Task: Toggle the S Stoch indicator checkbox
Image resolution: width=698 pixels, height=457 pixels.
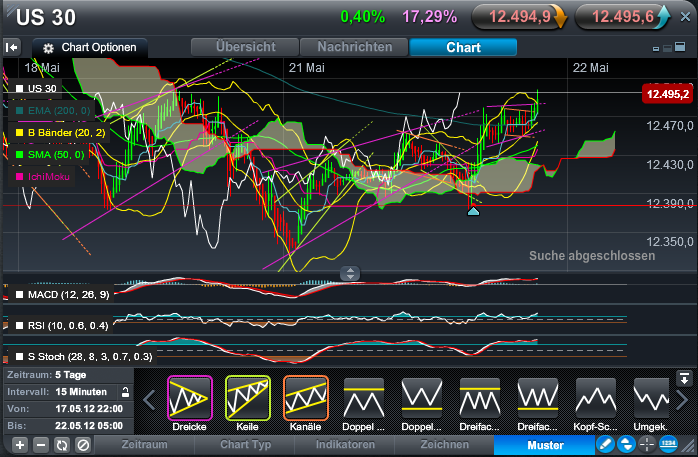Action: [20, 356]
